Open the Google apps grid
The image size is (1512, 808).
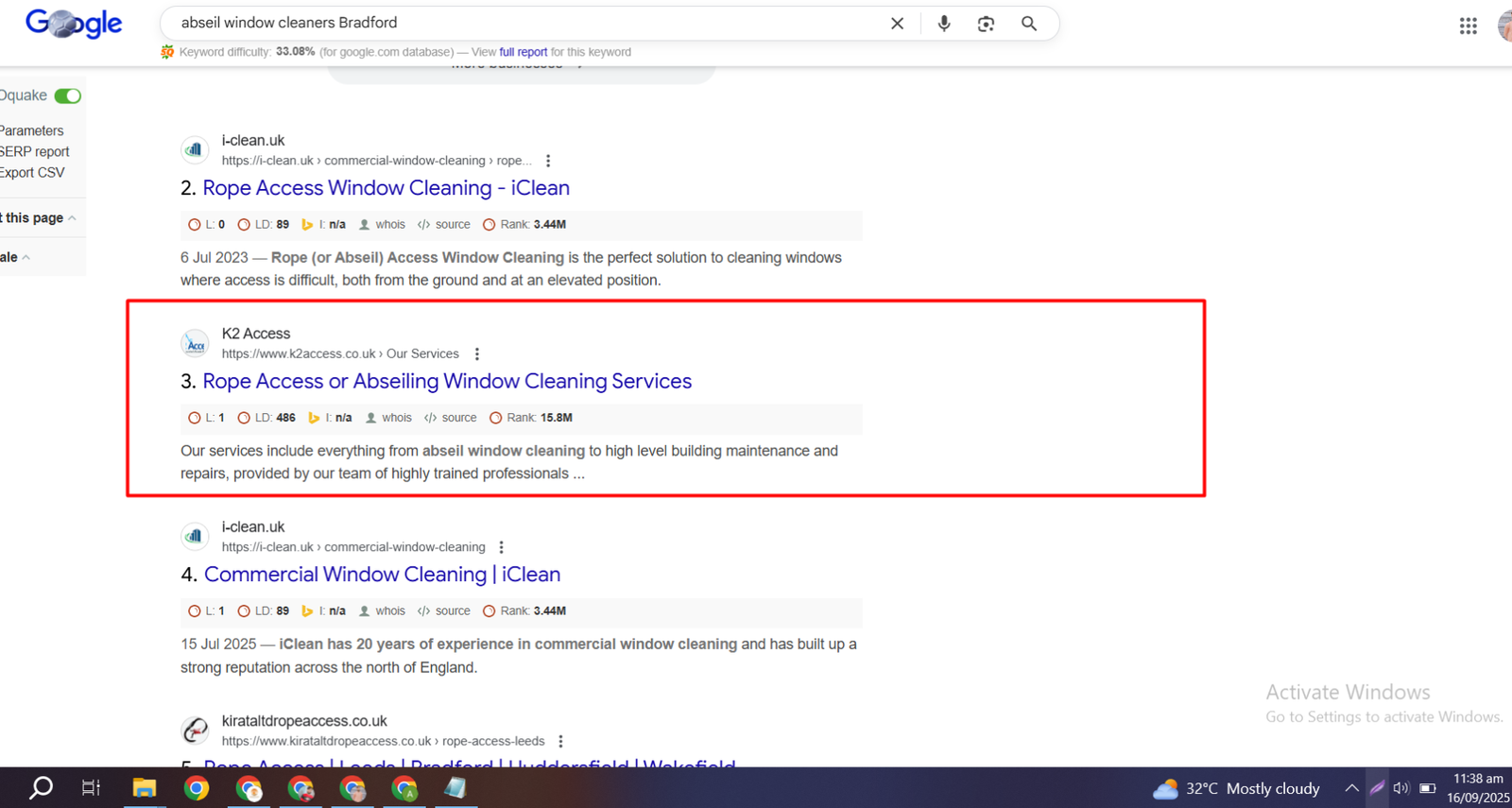click(1468, 26)
